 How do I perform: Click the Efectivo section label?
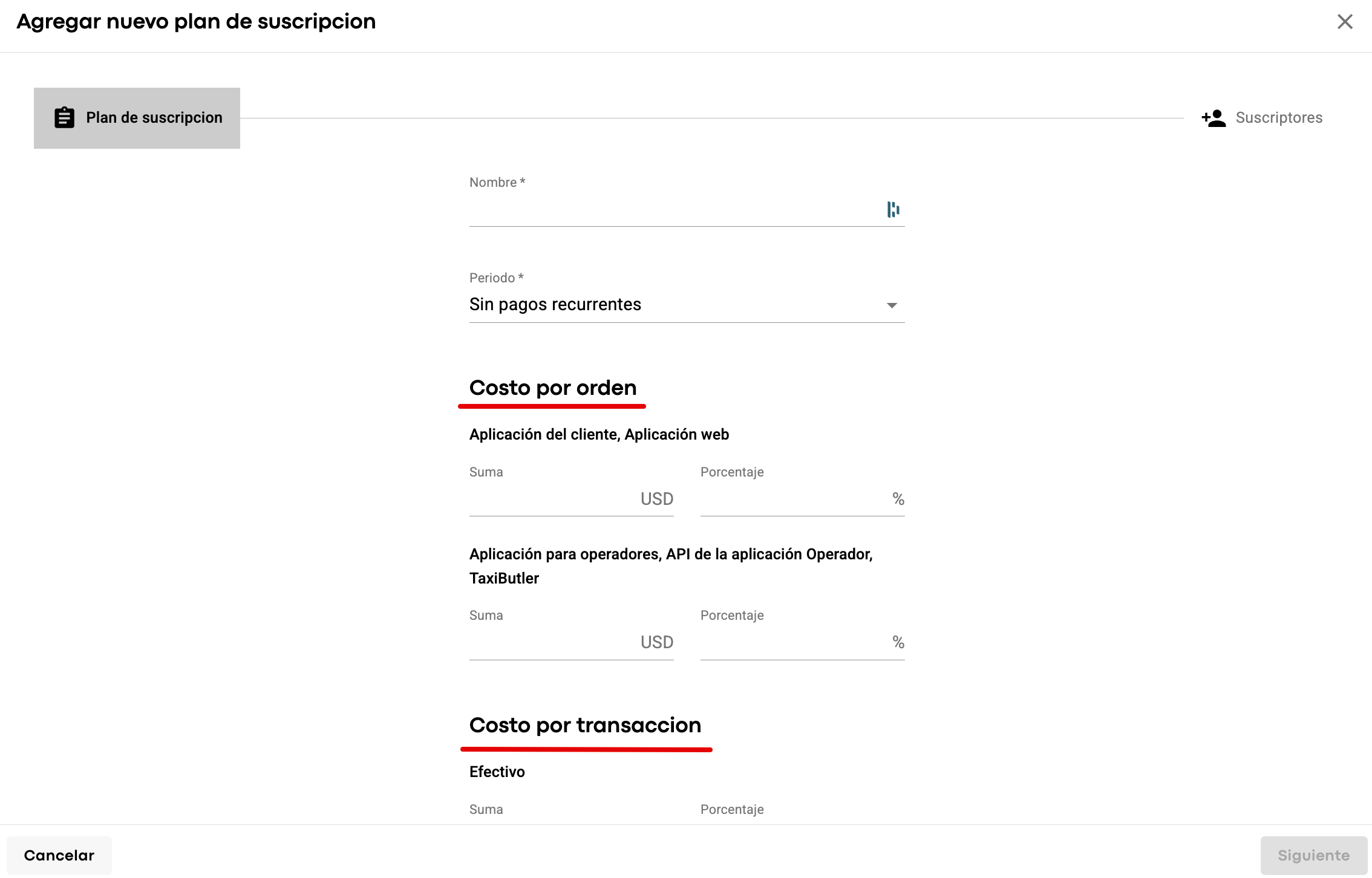pyautogui.click(x=497, y=772)
